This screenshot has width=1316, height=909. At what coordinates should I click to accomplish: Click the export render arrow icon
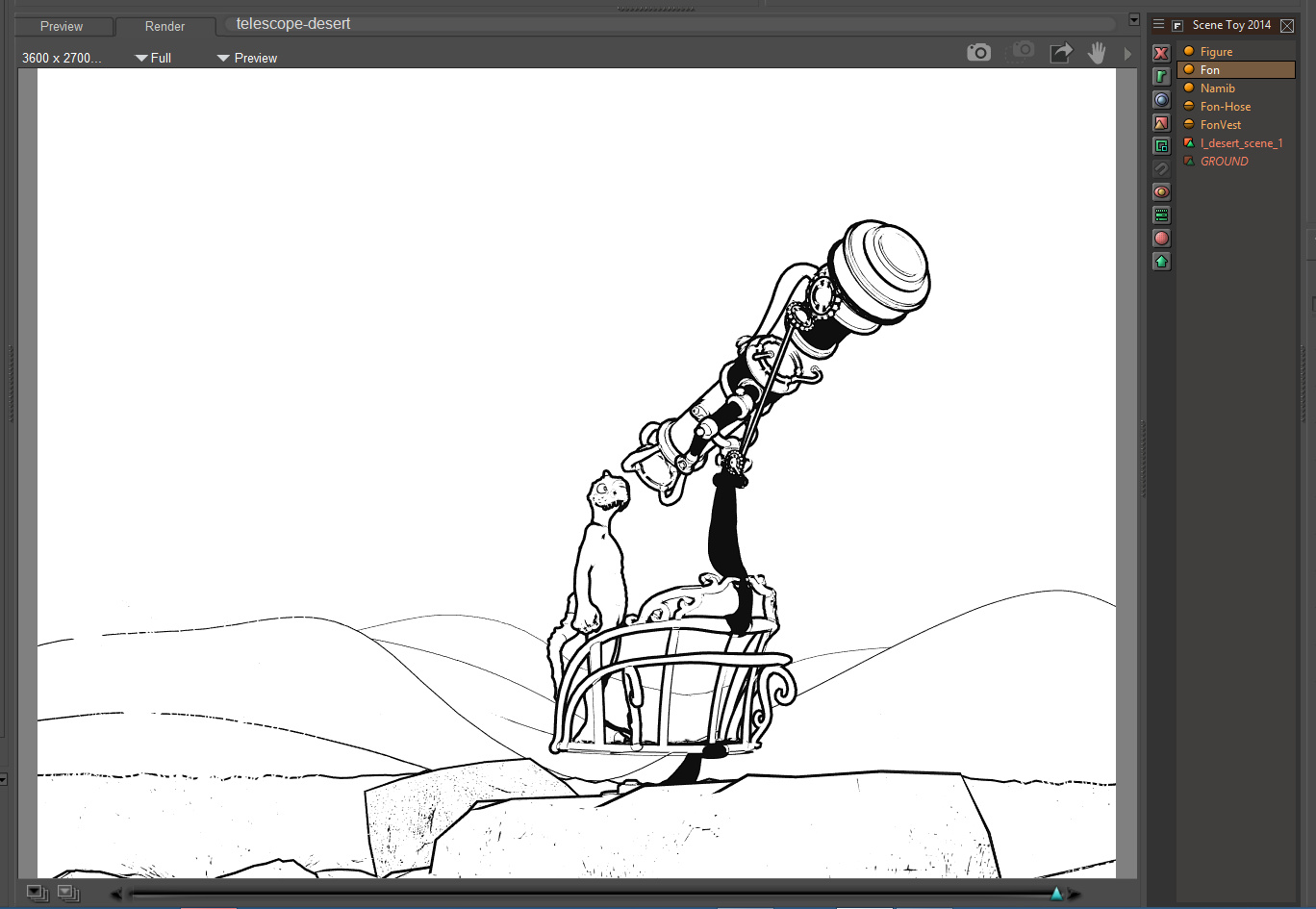(x=1060, y=53)
